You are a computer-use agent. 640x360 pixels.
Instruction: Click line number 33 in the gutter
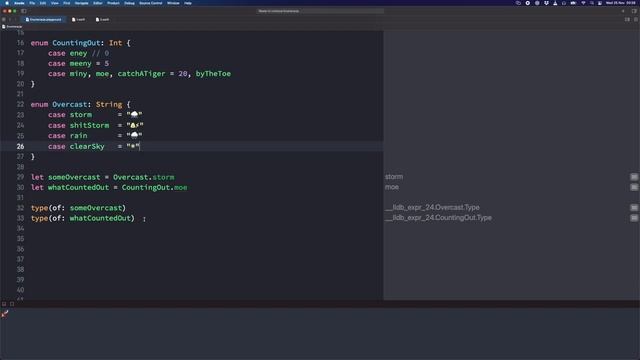click(20, 218)
